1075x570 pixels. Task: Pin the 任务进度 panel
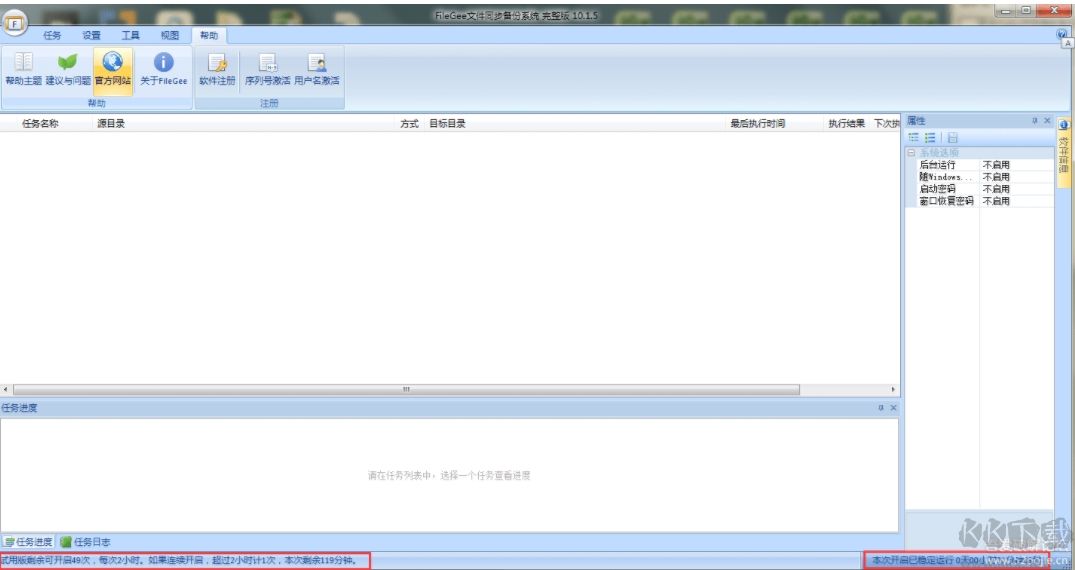point(881,408)
